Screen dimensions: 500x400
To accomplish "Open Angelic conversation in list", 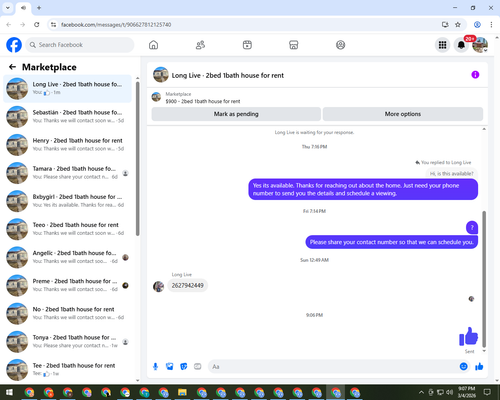I will (x=67, y=257).
